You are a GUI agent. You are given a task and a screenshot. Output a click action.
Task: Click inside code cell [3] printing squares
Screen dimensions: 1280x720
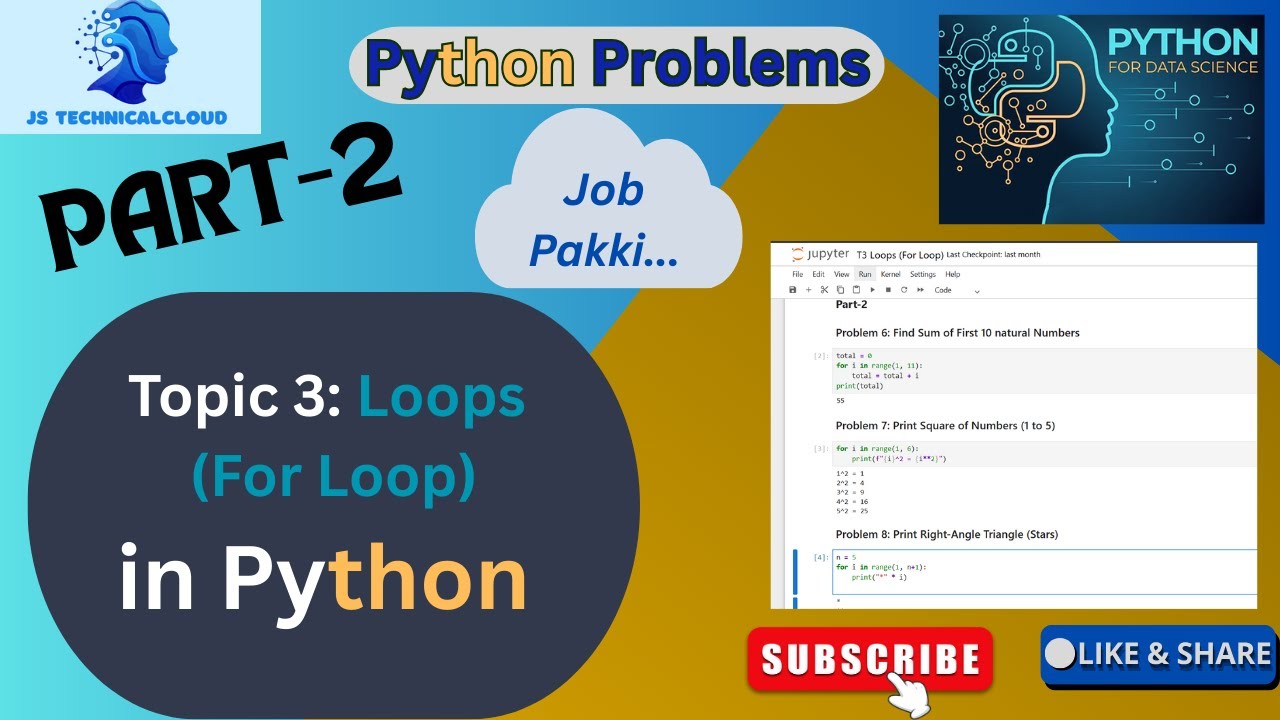pyautogui.click(x=1043, y=454)
